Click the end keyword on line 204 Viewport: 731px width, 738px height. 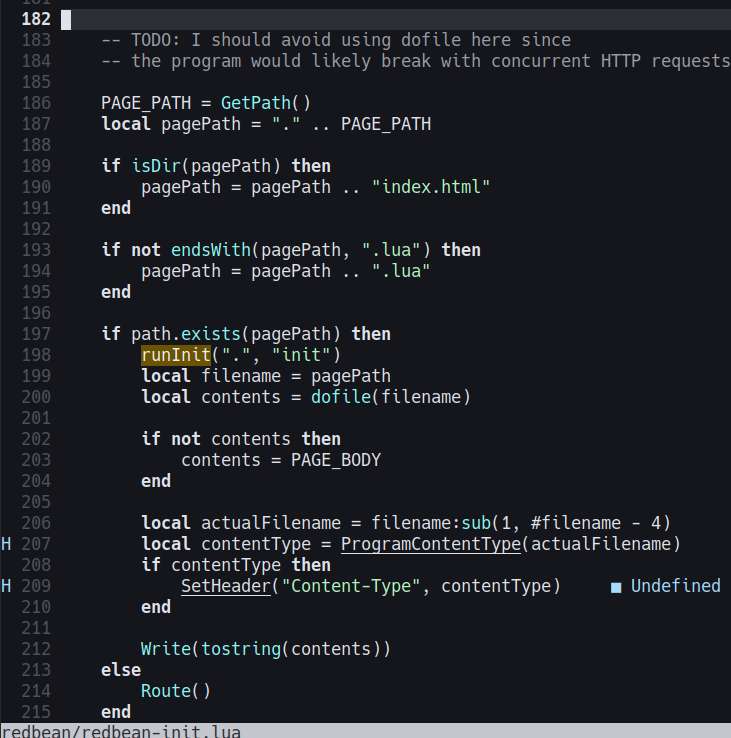(x=156, y=481)
